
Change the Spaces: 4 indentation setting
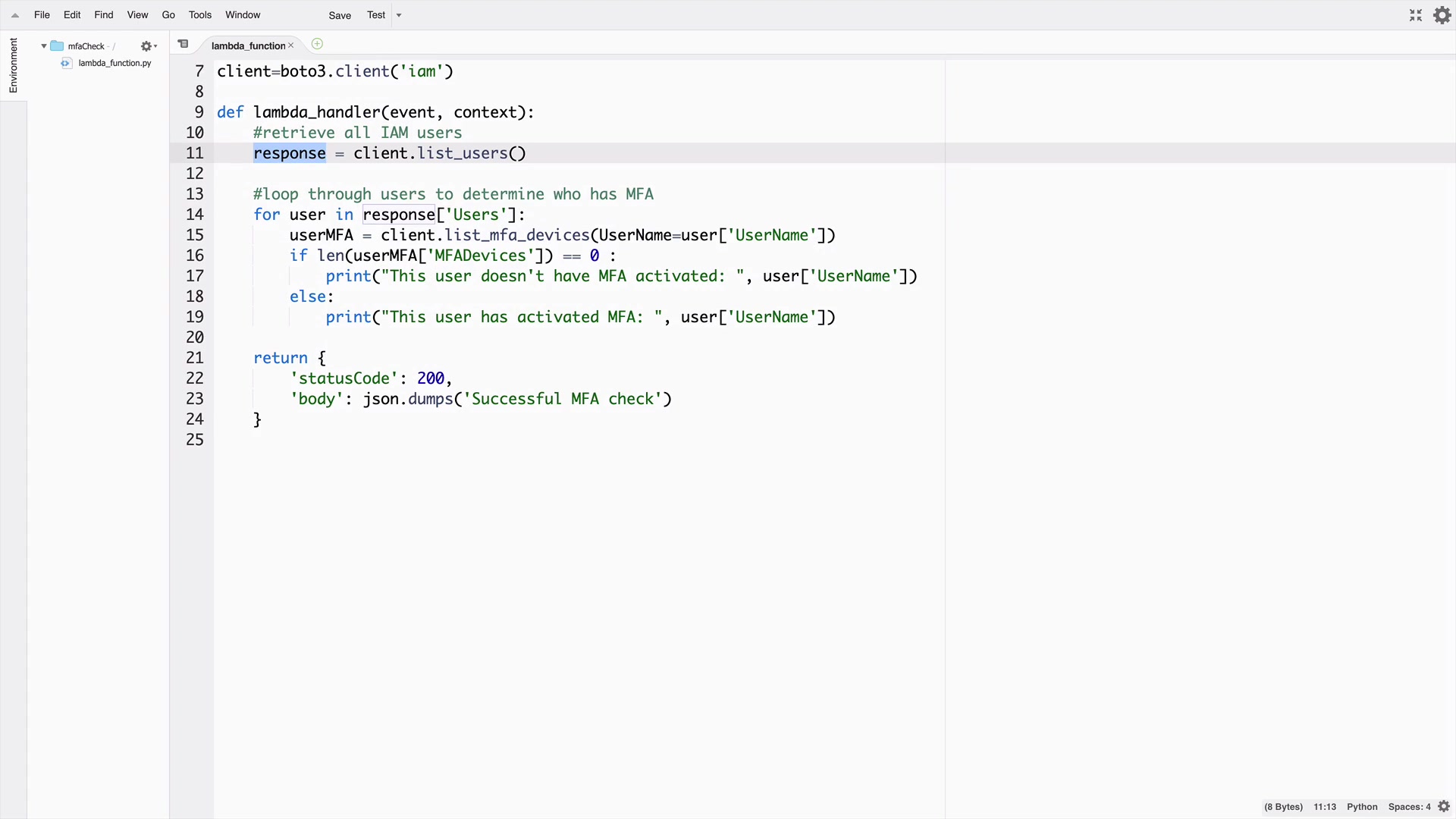click(1409, 807)
